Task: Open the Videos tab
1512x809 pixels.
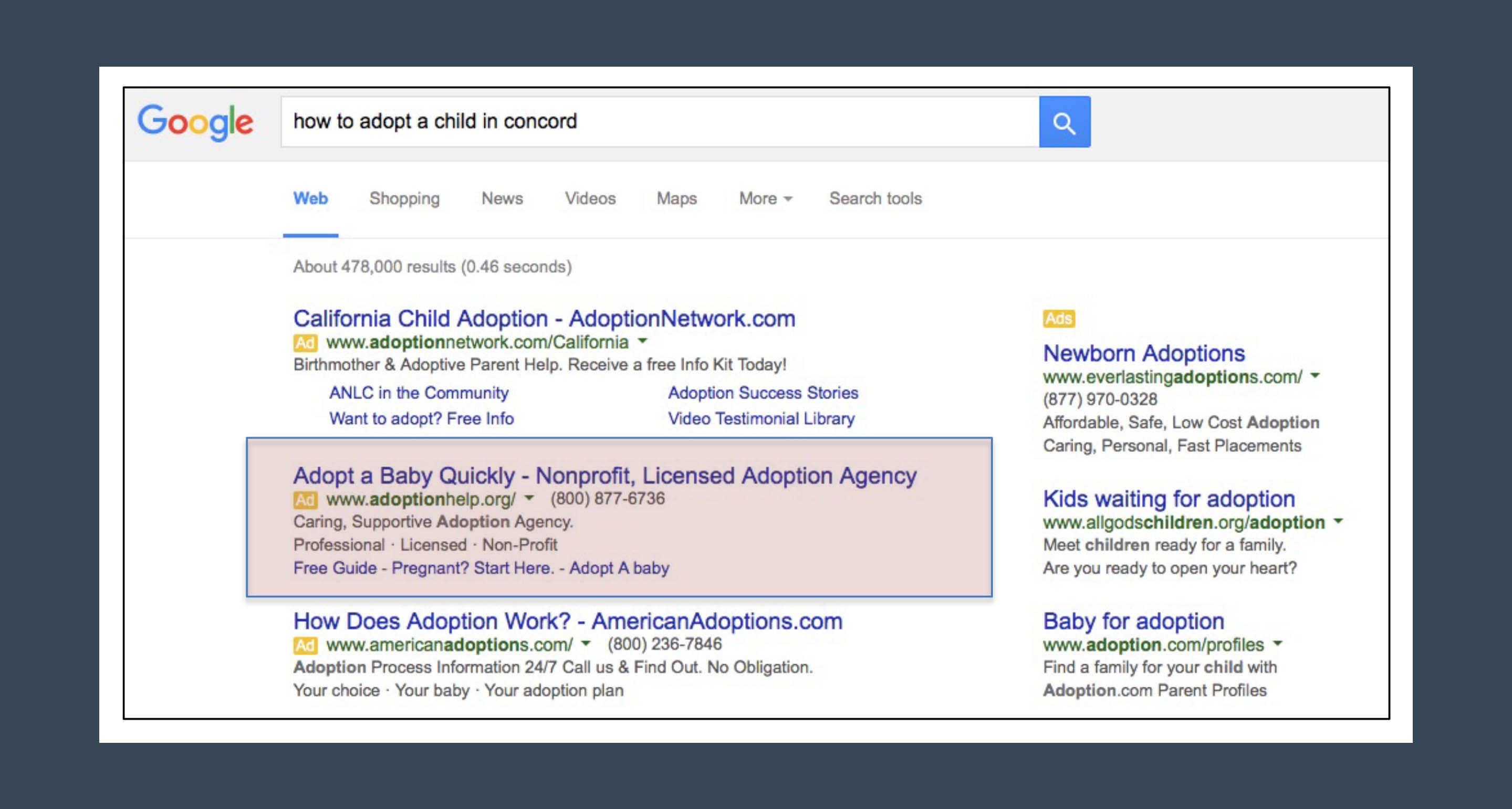Action: click(590, 198)
